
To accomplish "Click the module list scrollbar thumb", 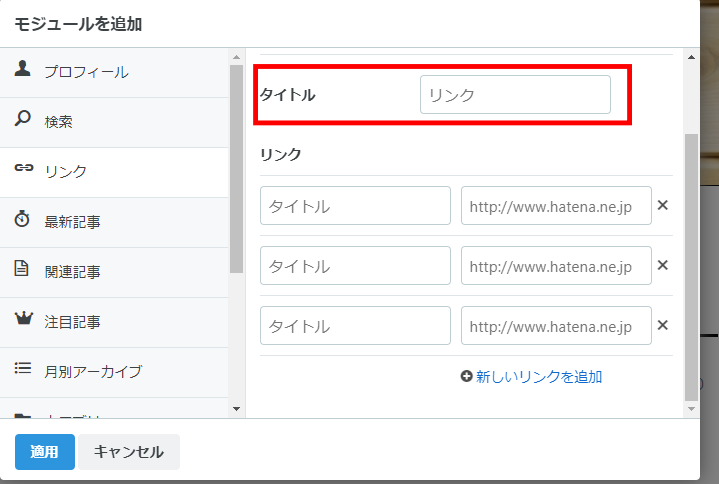I will coord(237,169).
